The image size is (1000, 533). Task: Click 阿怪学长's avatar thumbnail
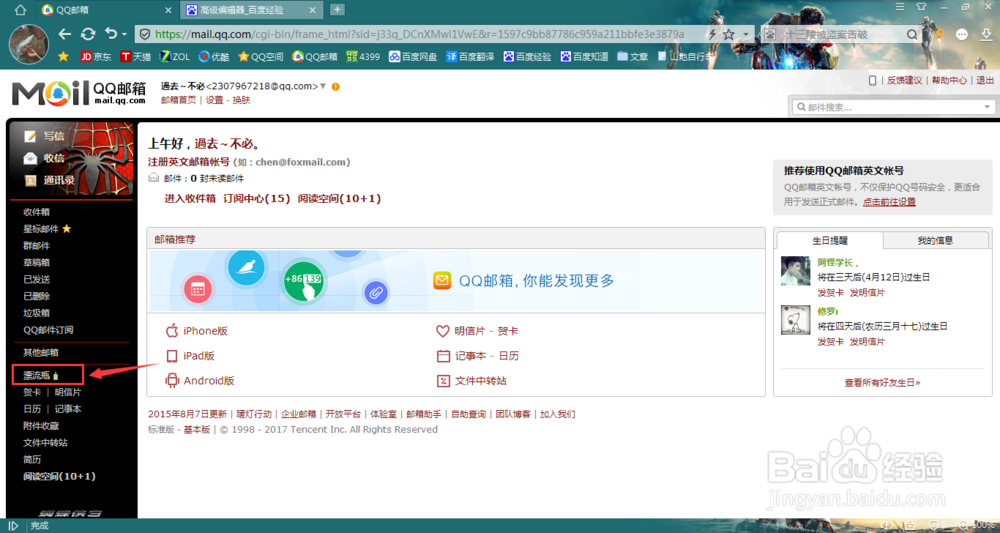(x=795, y=271)
